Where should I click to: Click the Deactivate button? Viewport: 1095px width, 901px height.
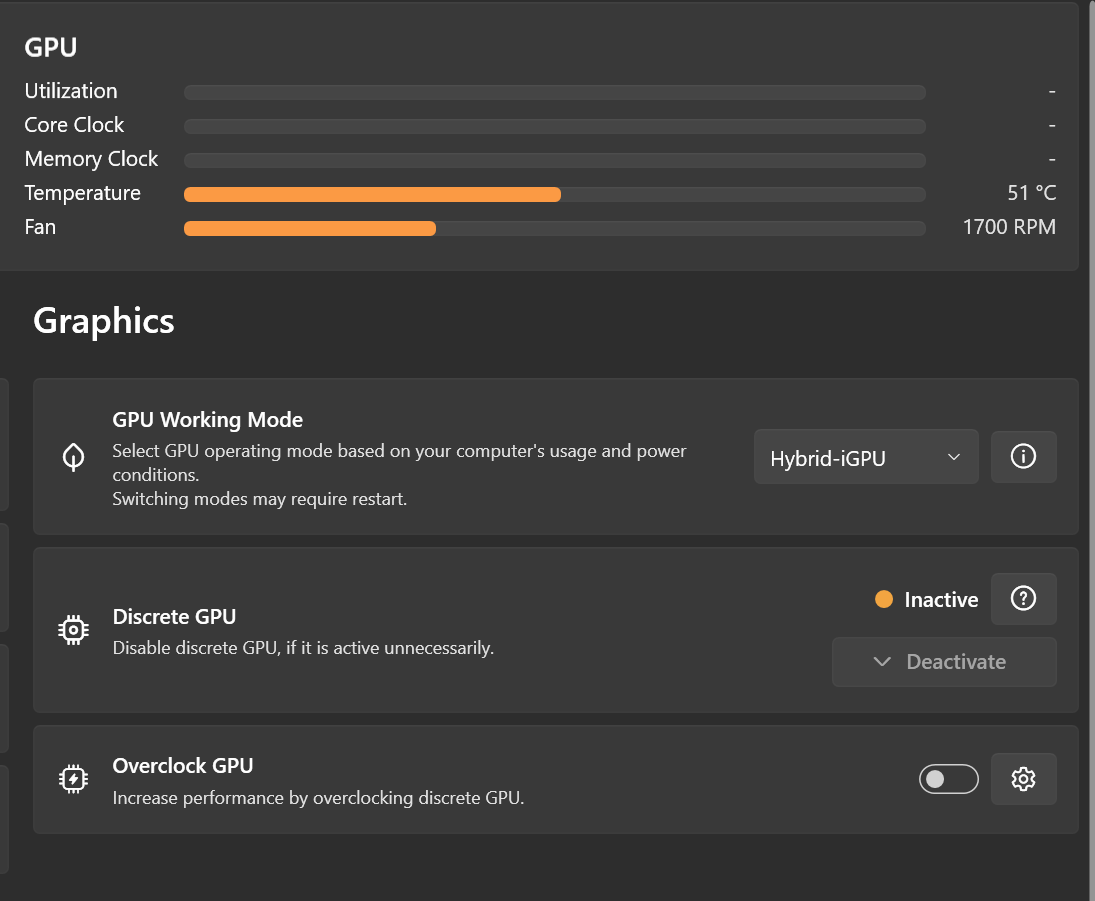957,661
